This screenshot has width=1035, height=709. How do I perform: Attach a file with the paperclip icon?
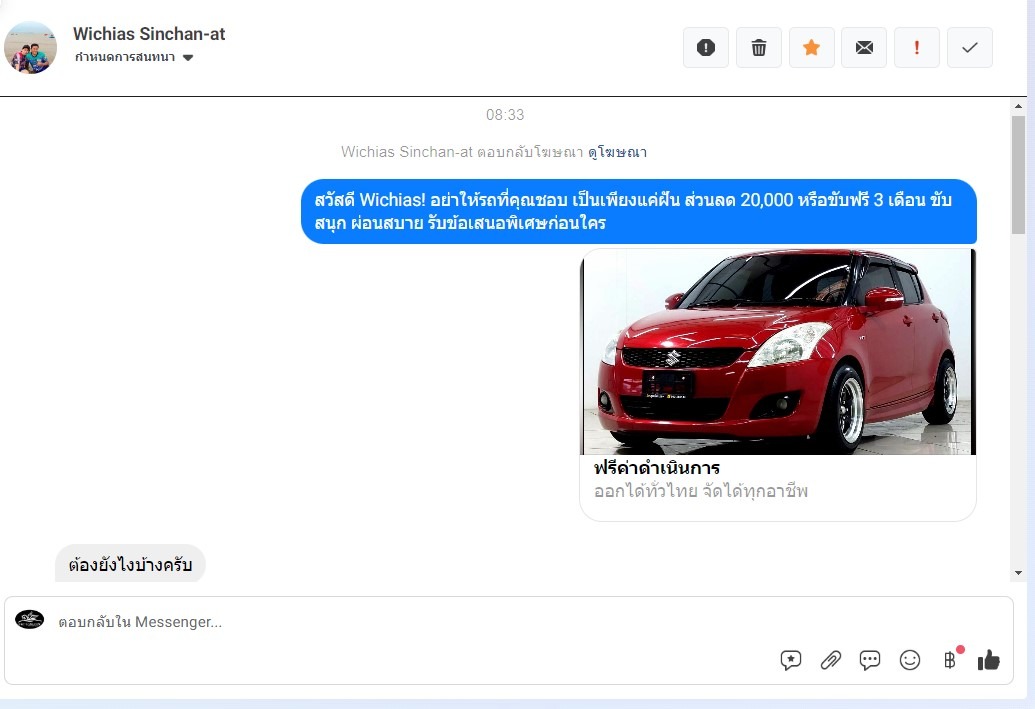click(x=830, y=660)
